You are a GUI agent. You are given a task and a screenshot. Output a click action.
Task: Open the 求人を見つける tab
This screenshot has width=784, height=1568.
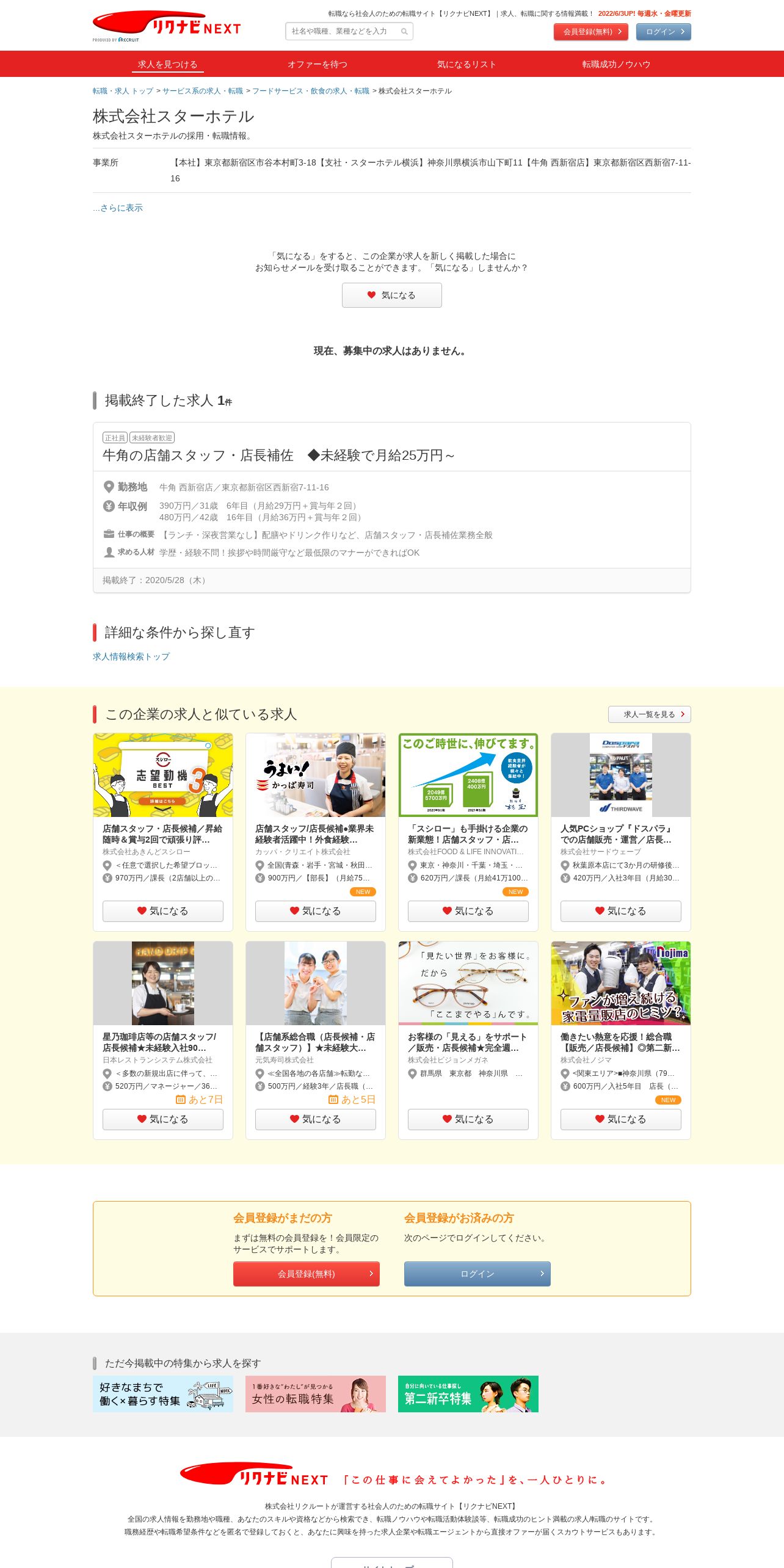(167, 64)
